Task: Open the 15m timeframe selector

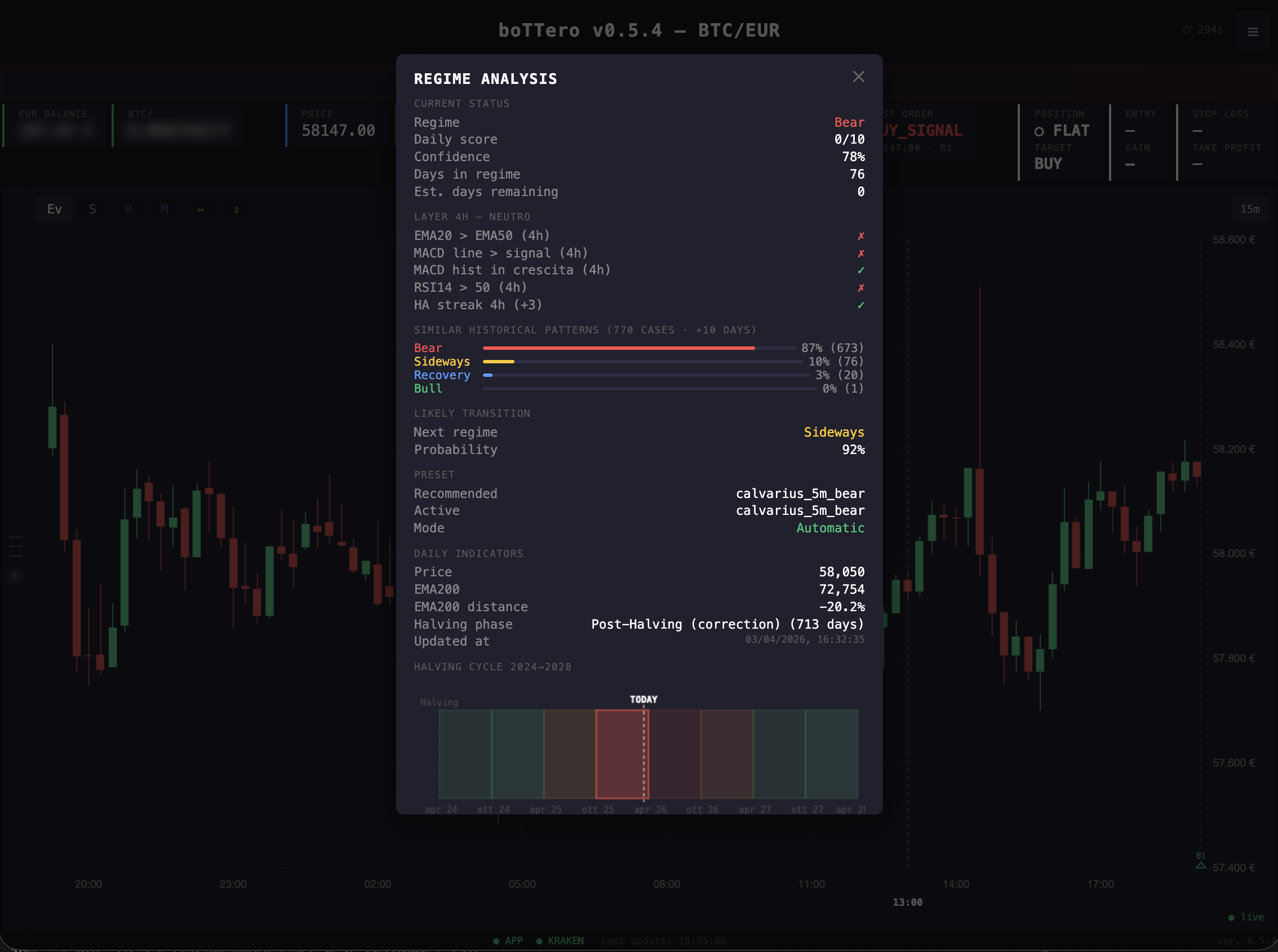Action: click(1250, 209)
